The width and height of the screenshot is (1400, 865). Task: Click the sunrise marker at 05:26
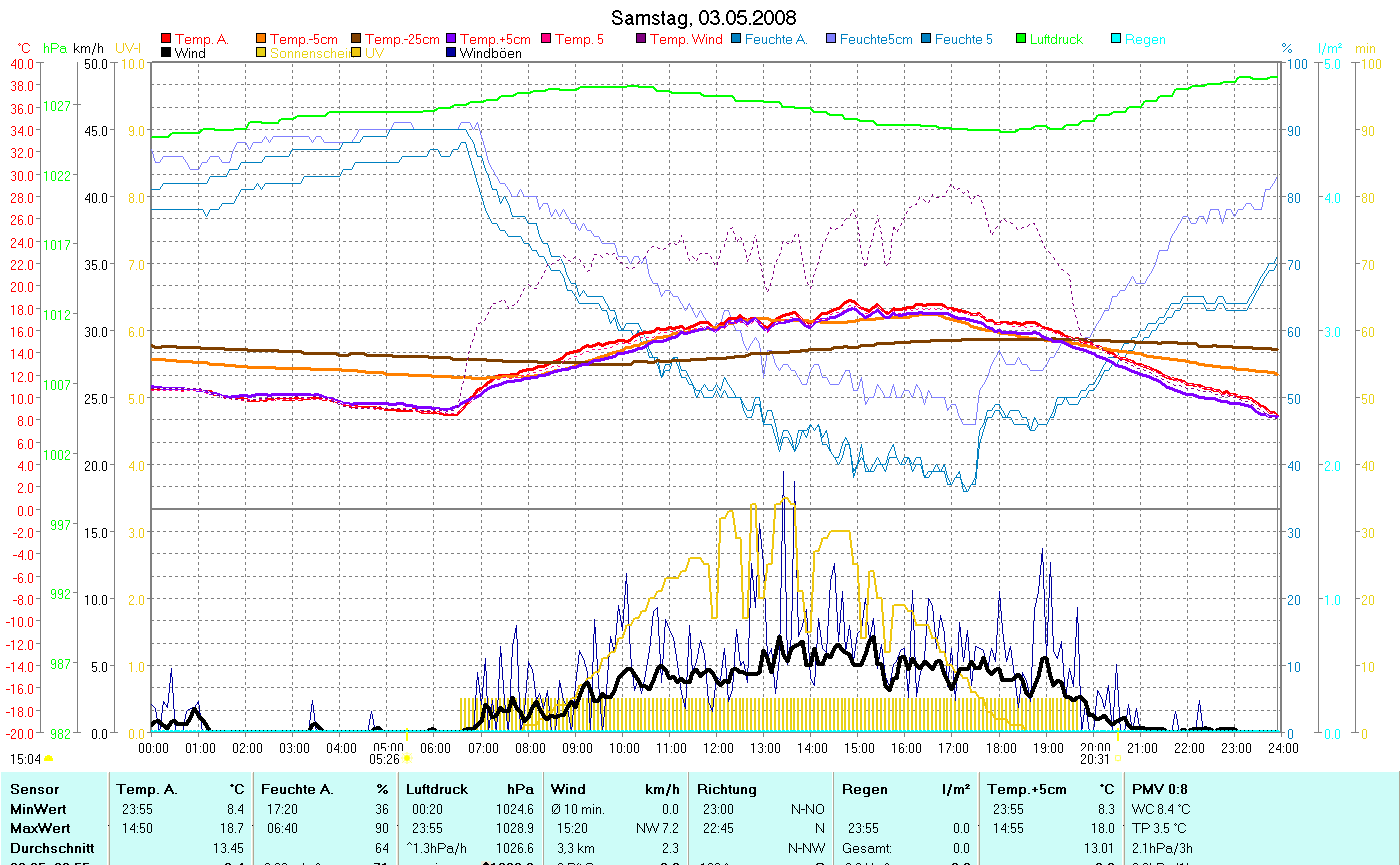point(406,759)
